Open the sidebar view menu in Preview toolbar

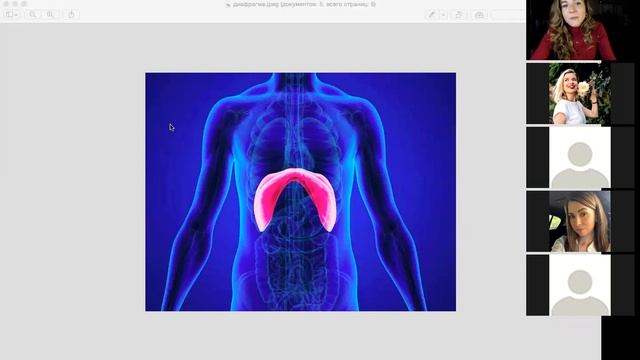tap(11, 15)
